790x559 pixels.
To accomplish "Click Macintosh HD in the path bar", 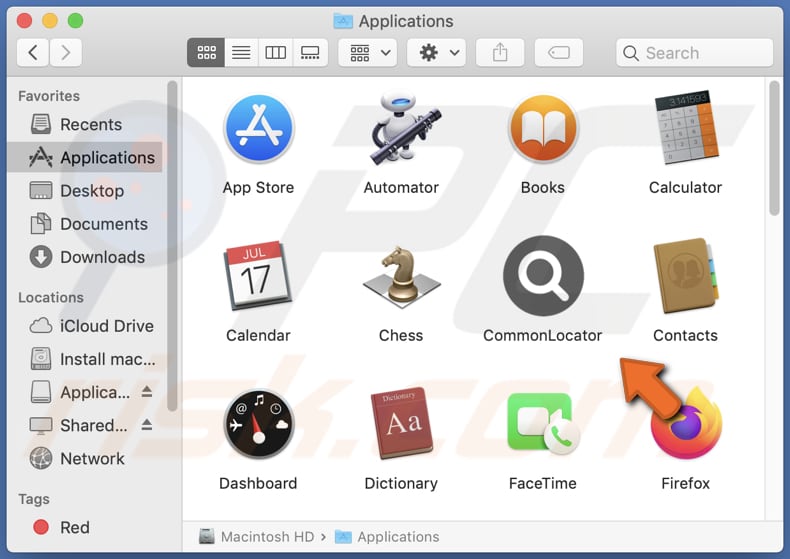I will coord(257,537).
